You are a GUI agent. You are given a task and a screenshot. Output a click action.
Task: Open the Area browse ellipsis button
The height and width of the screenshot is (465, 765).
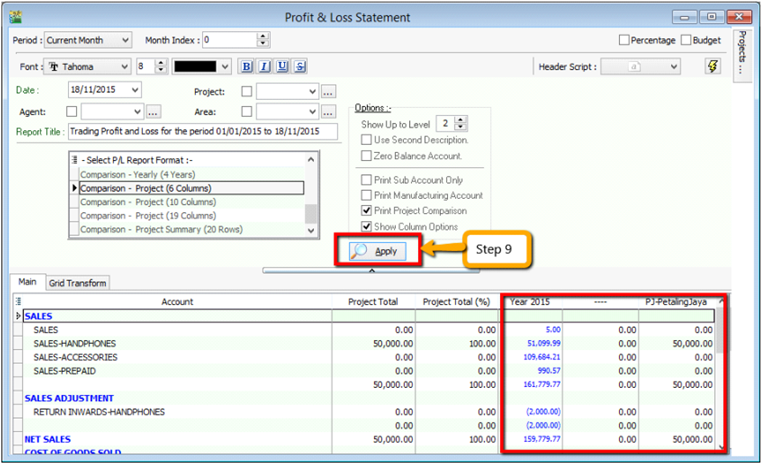pos(328,111)
